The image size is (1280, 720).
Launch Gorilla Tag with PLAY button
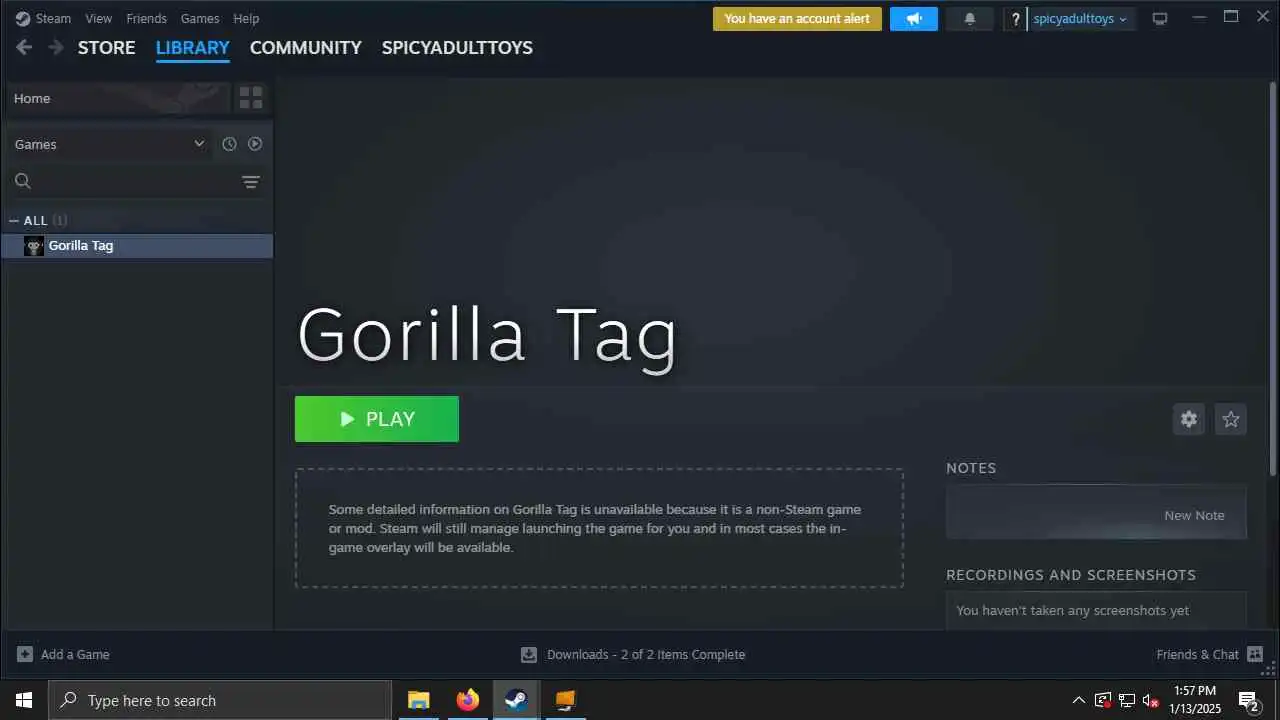pos(377,419)
